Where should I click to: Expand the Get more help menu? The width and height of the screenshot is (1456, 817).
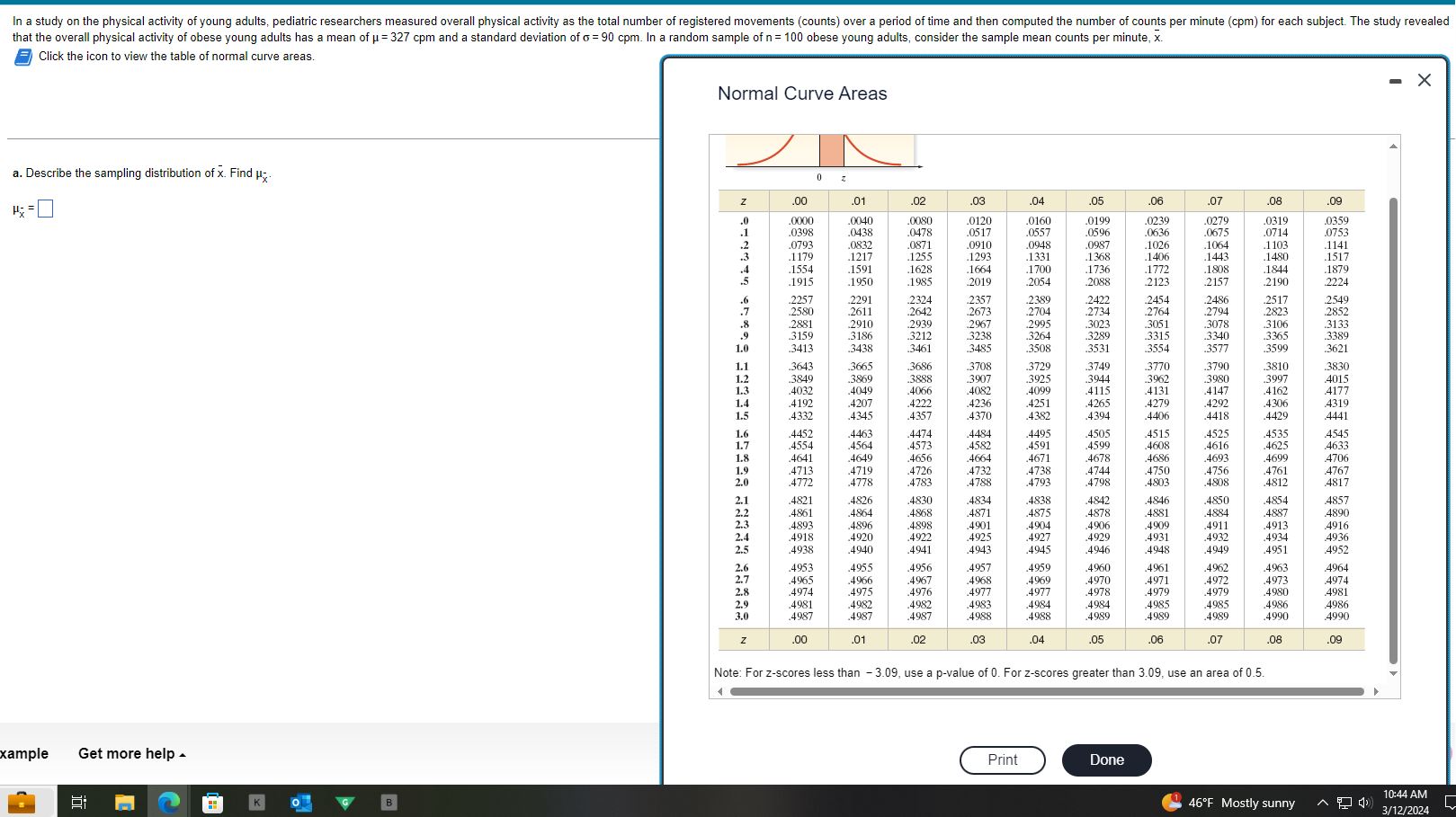[130, 753]
